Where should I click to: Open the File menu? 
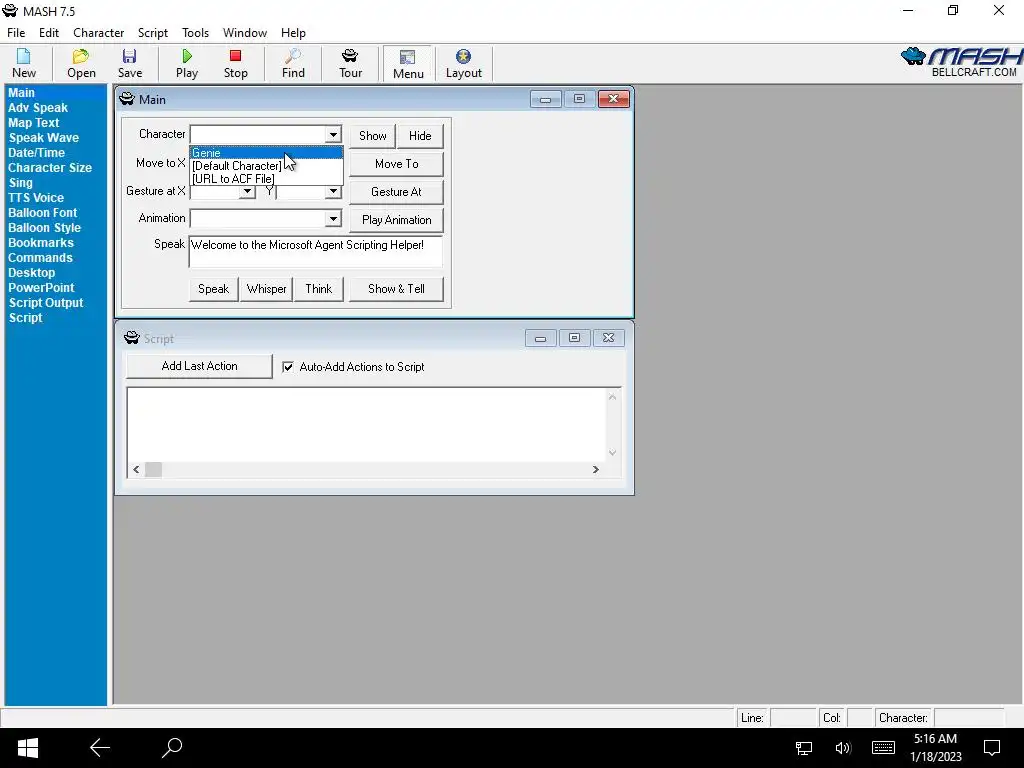point(16,33)
